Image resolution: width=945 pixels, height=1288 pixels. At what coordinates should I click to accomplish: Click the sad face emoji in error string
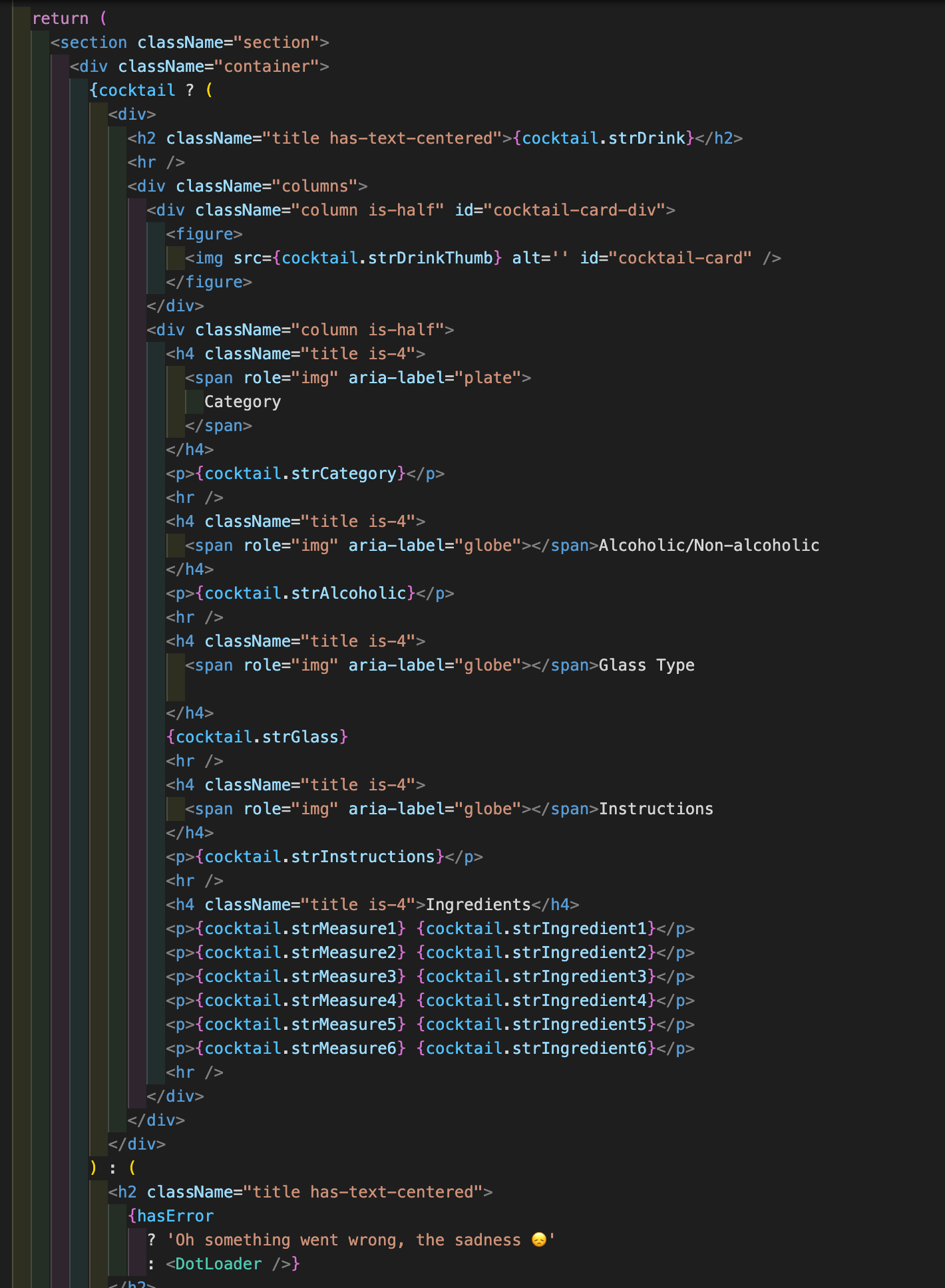(539, 1240)
